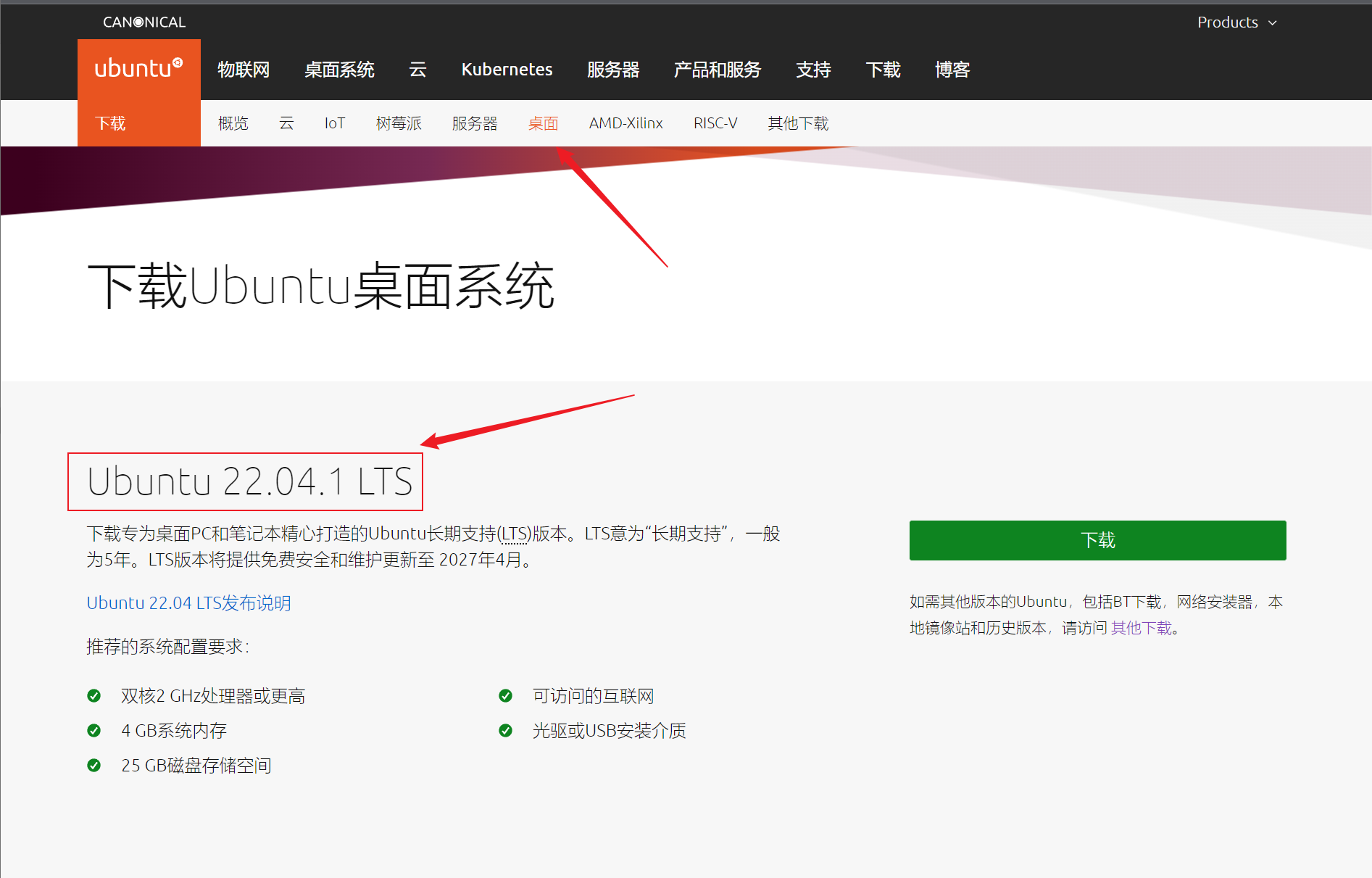Expand the Products dropdown

1236,22
